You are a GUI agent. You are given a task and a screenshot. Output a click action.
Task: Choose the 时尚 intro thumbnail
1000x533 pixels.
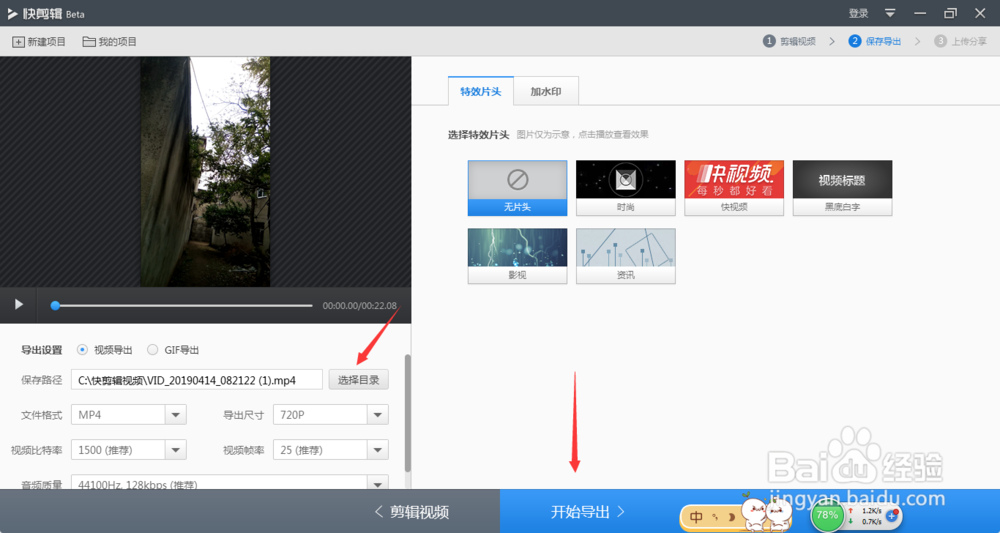[626, 188]
